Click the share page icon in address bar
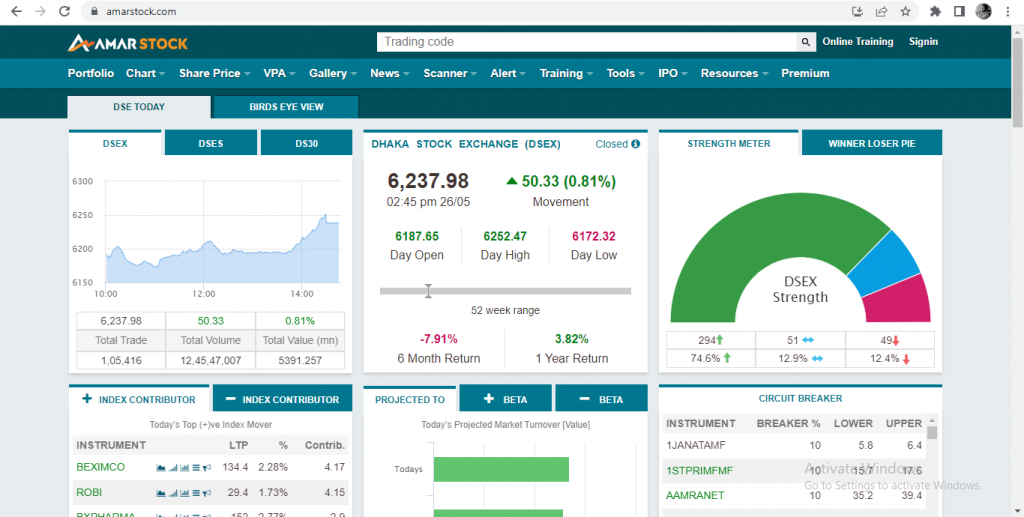 click(x=882, y=11)
